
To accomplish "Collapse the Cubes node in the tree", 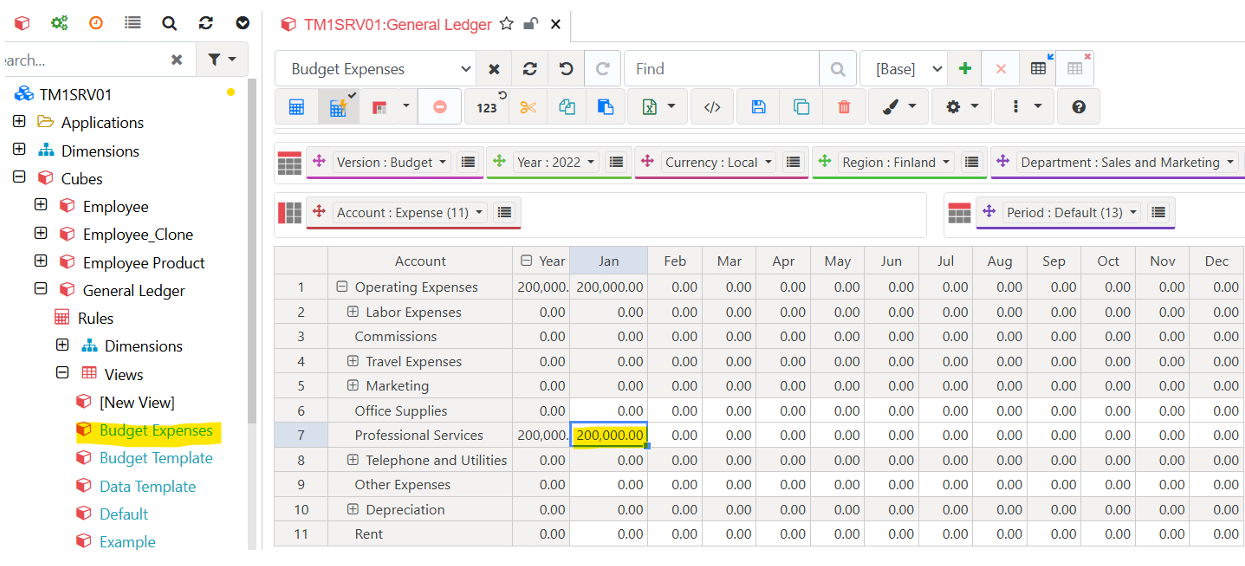I will (19, 178).
